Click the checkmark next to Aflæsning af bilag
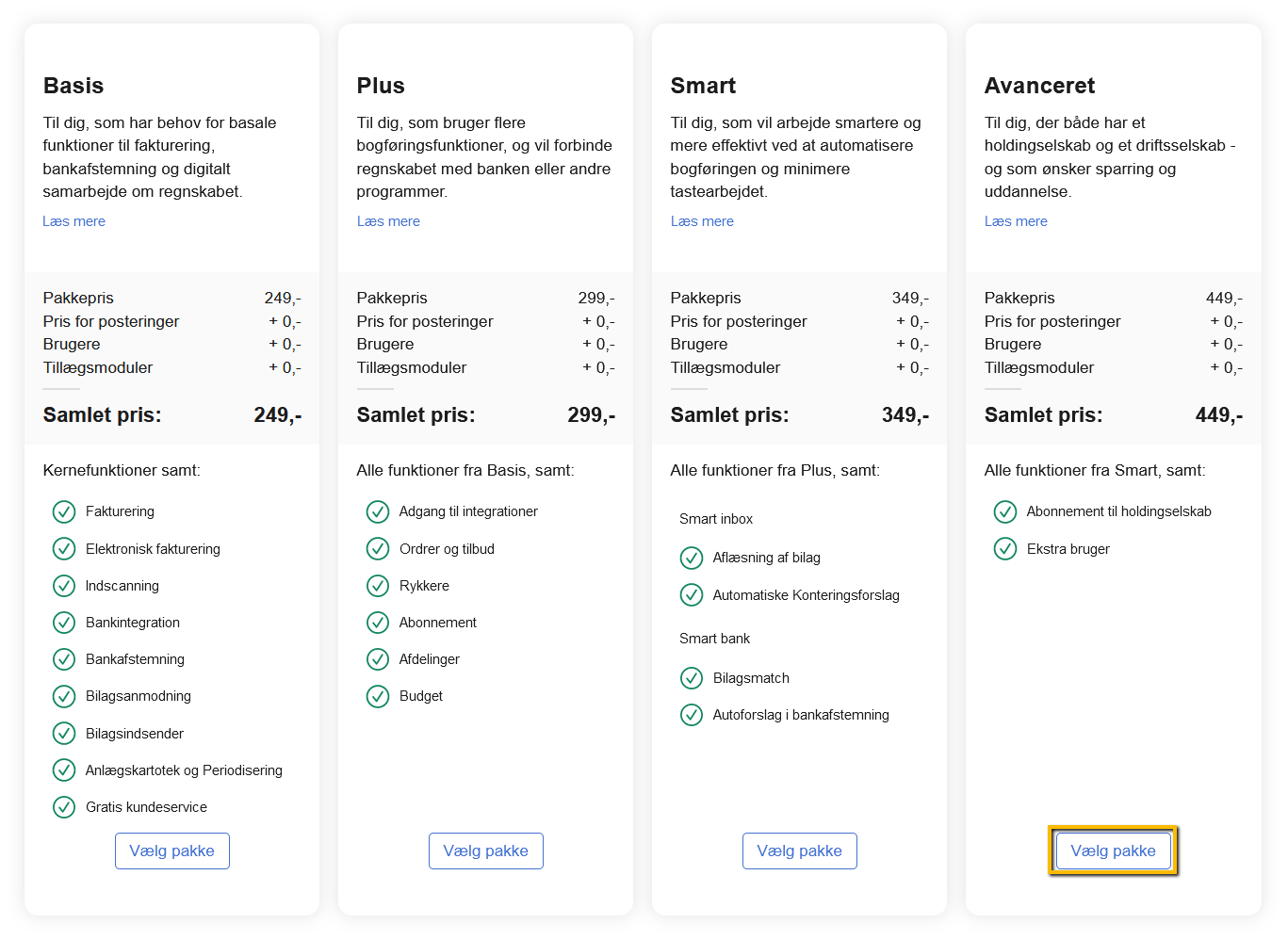1288x940 pixels. point(692,558)
